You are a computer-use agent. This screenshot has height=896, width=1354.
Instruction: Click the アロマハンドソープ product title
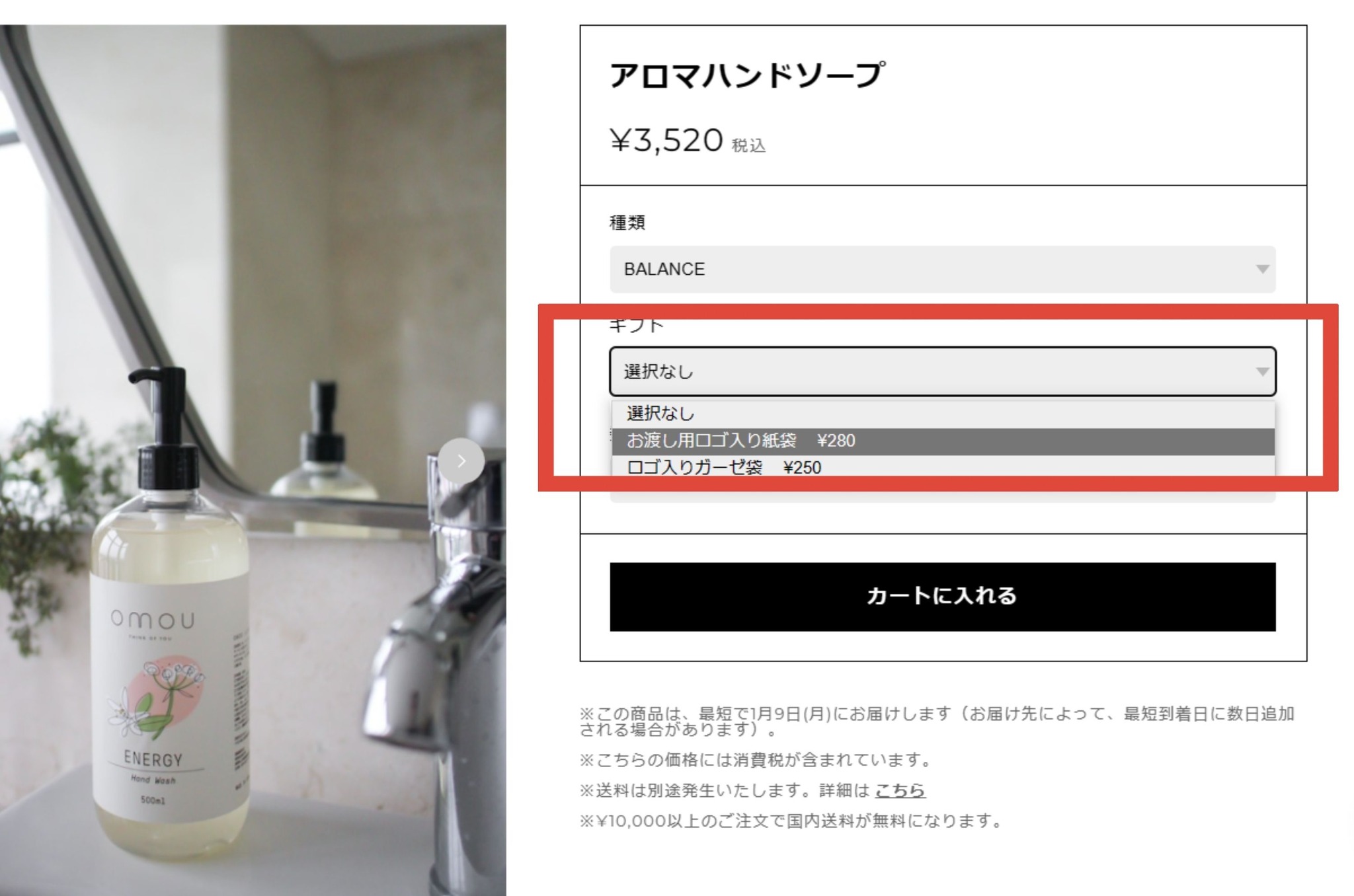click(746, 75)
